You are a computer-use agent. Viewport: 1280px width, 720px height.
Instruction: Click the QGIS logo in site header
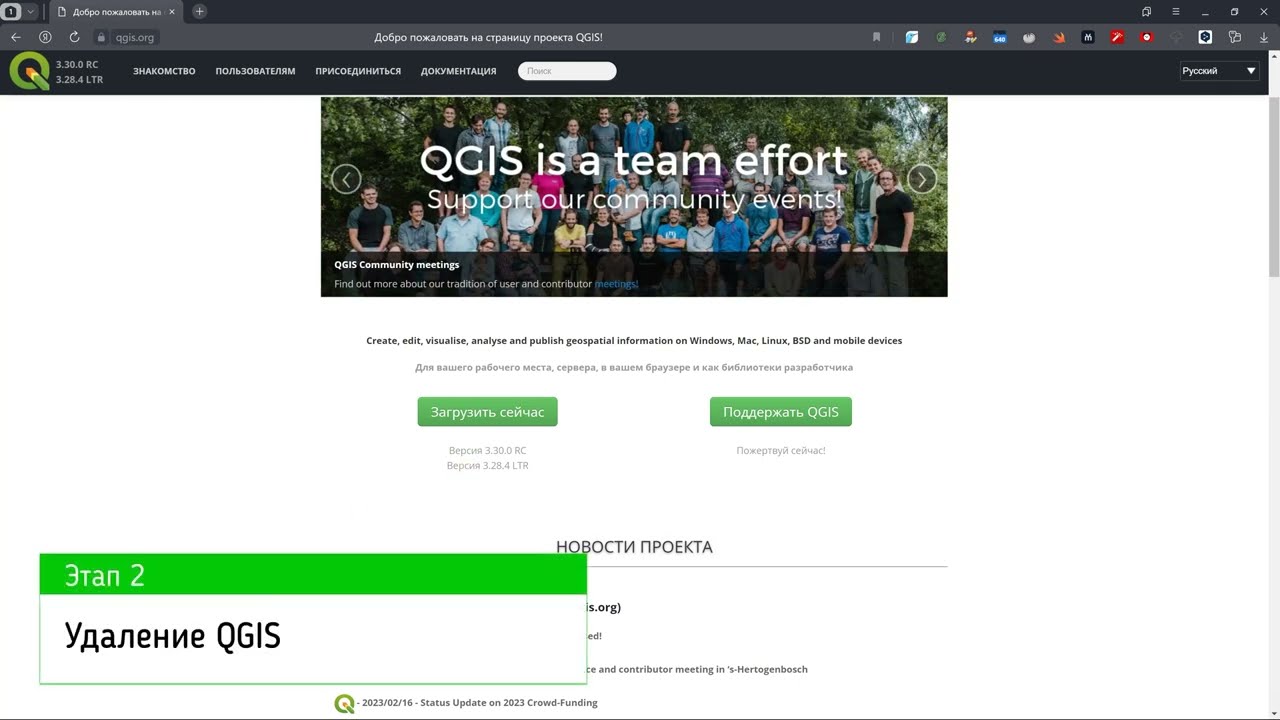coord(29,72)
